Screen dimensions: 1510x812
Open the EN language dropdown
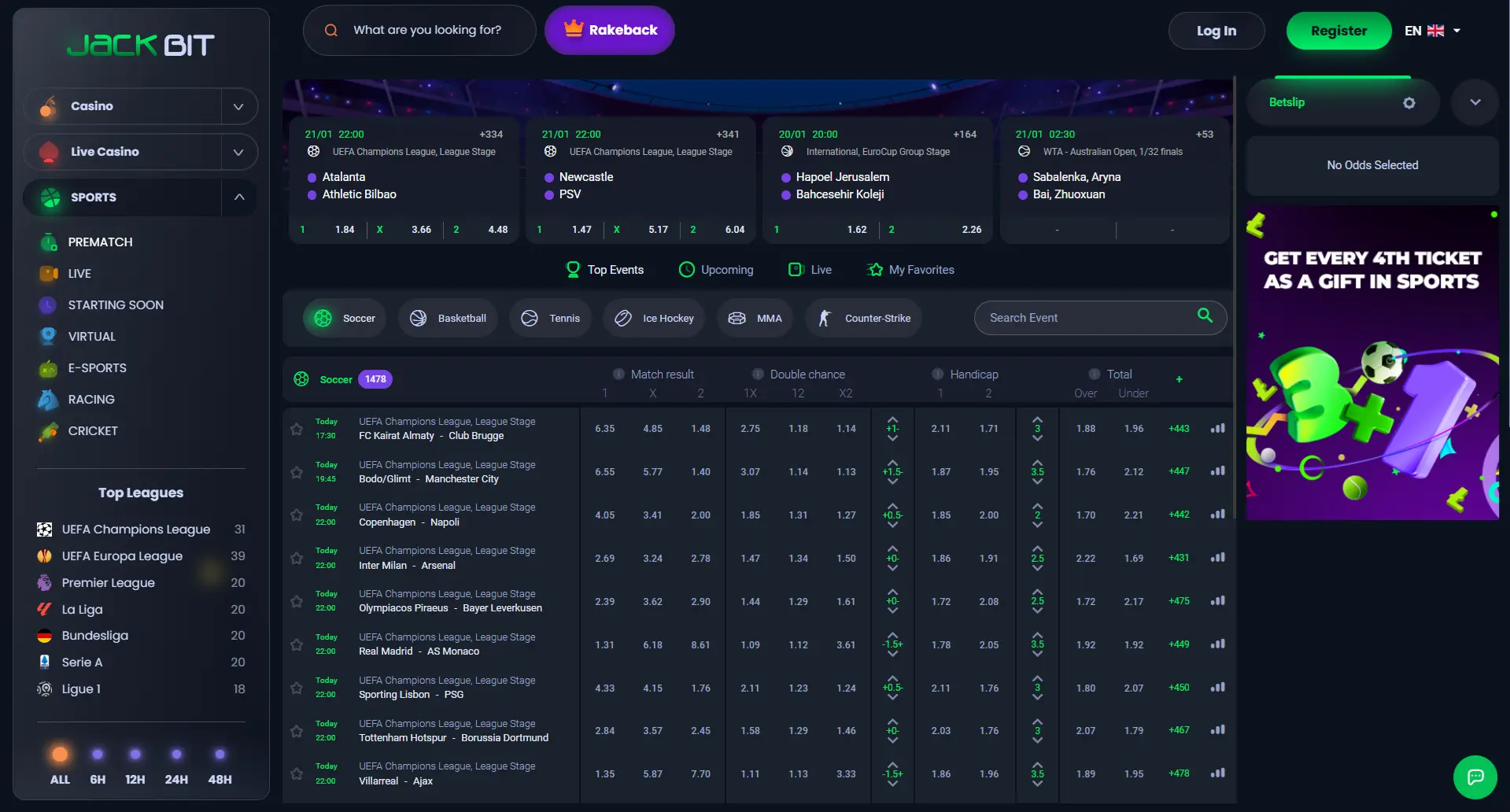pos(1432,31)
